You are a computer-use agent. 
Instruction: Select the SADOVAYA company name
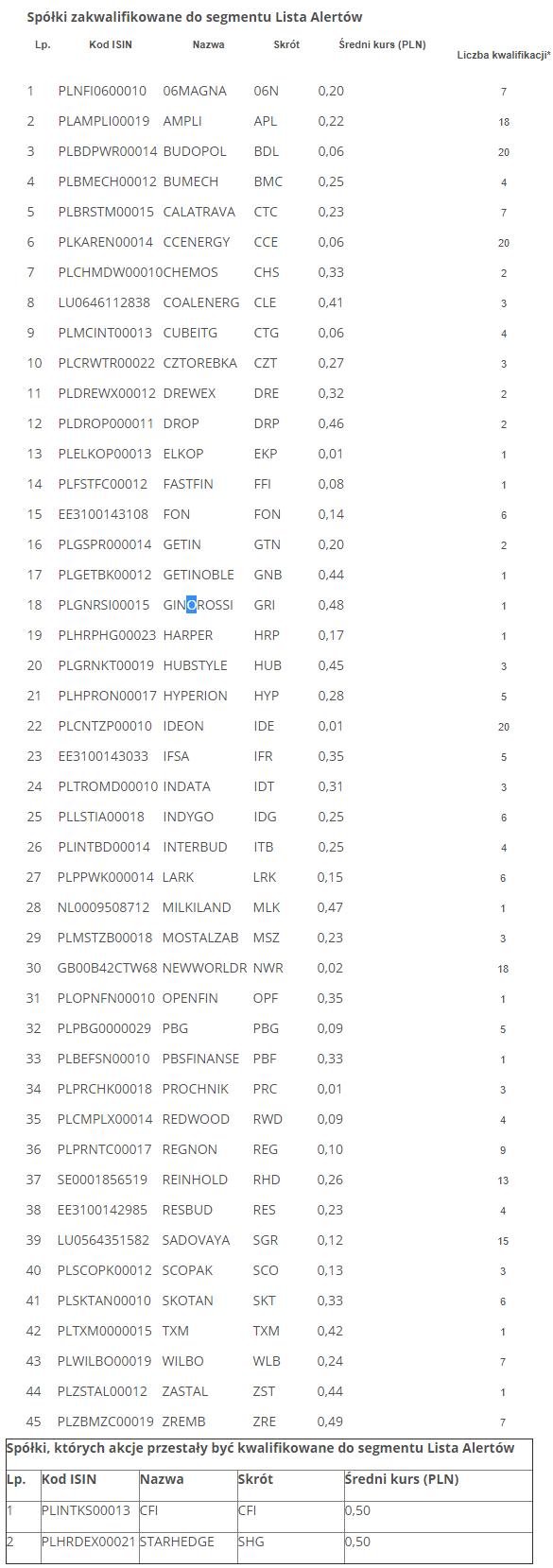pos(196,1240)
